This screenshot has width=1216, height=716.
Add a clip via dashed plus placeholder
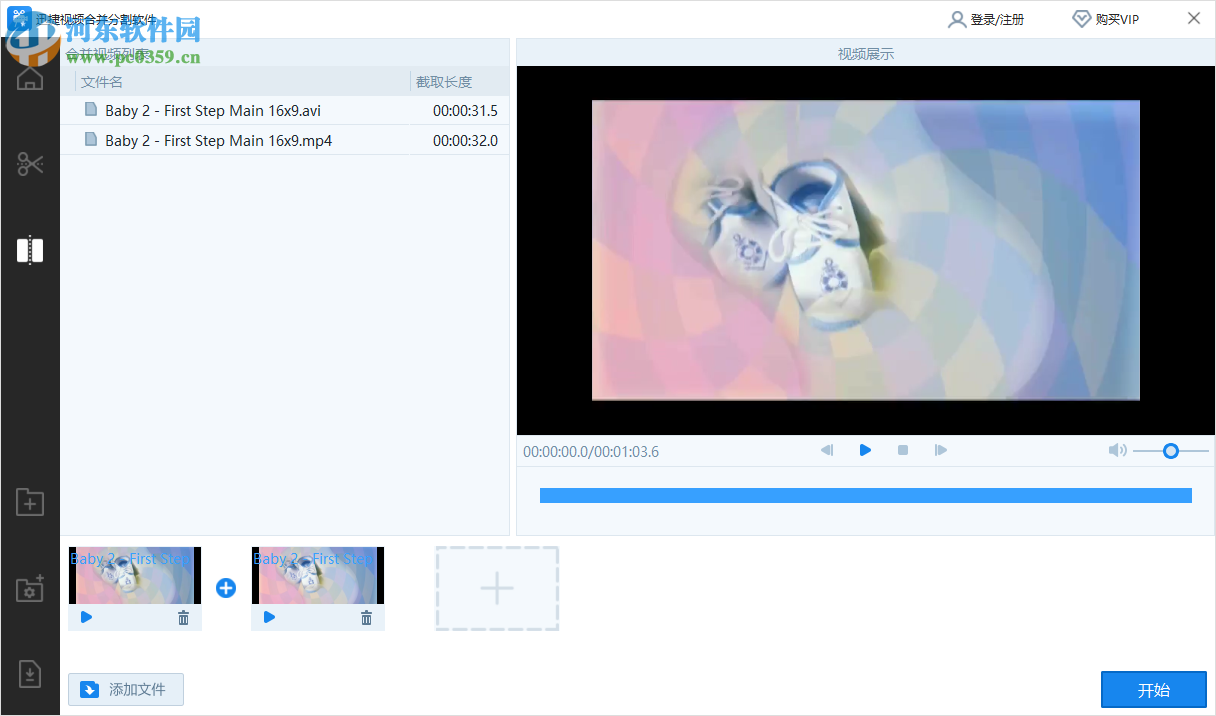(x=497, y=588)
